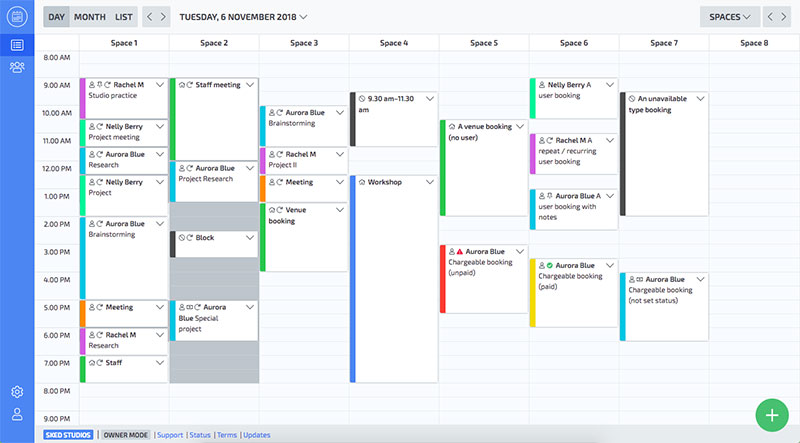This screenshot has height=443, width=800.
Task: Expand Aurora Blue Special project chevron
Action: coord(250,307)
